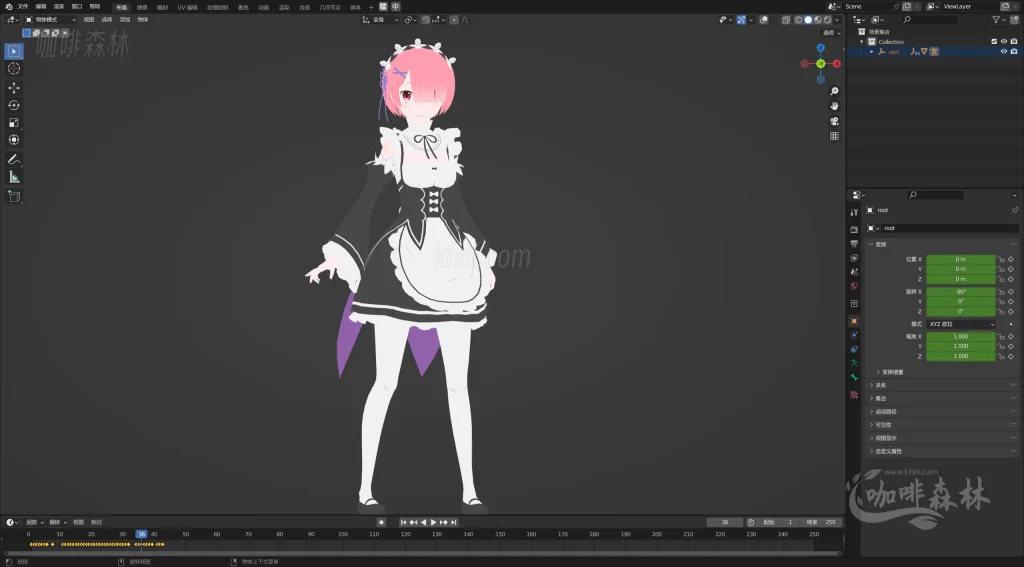Open the Bone properties tab
This screenshot has height=567, width=1024.
[854, 378]
